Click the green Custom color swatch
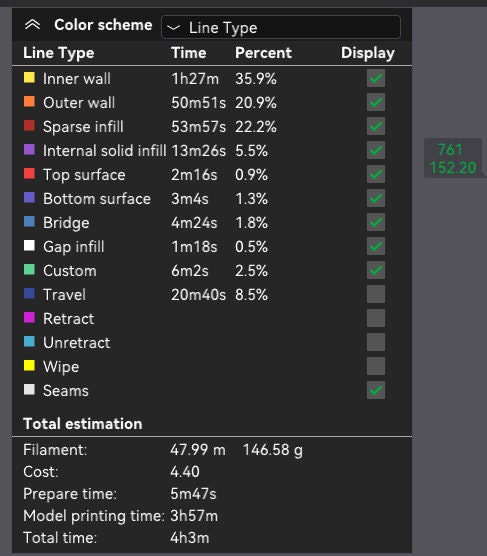487x556 pixels. 29,270
